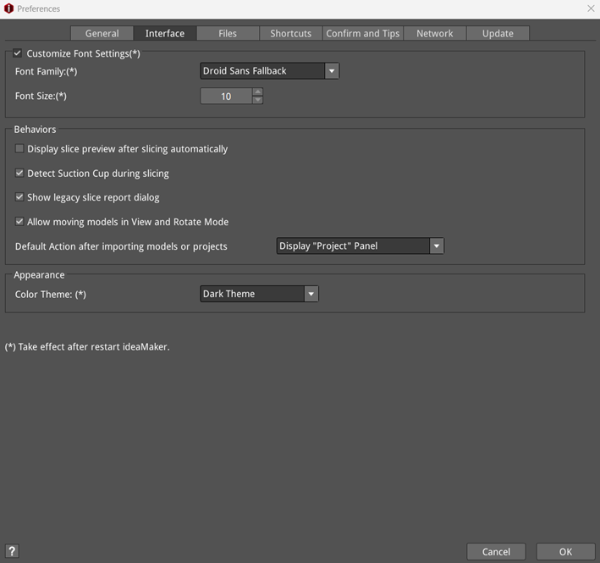Click the ideaMaker logo in title bar
Viewport: 600px width, 563px height.
coord(9,9)
